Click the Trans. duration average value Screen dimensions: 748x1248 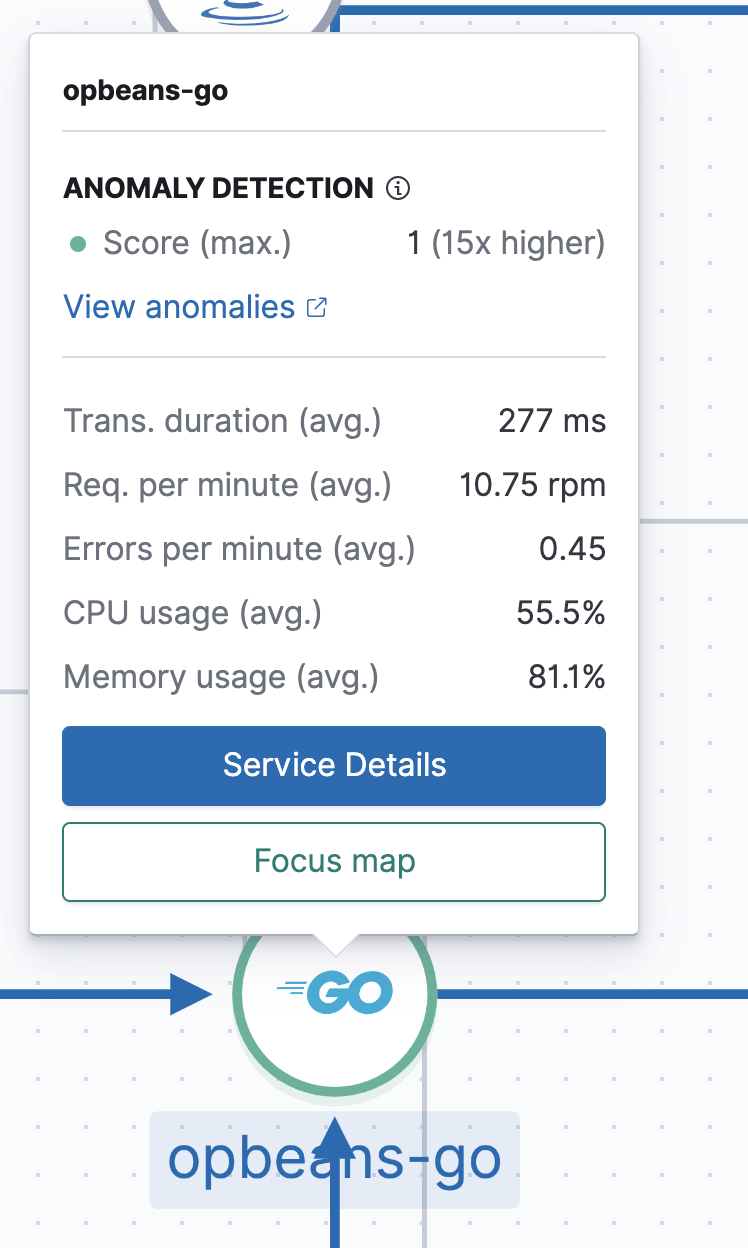coord(552,420)
